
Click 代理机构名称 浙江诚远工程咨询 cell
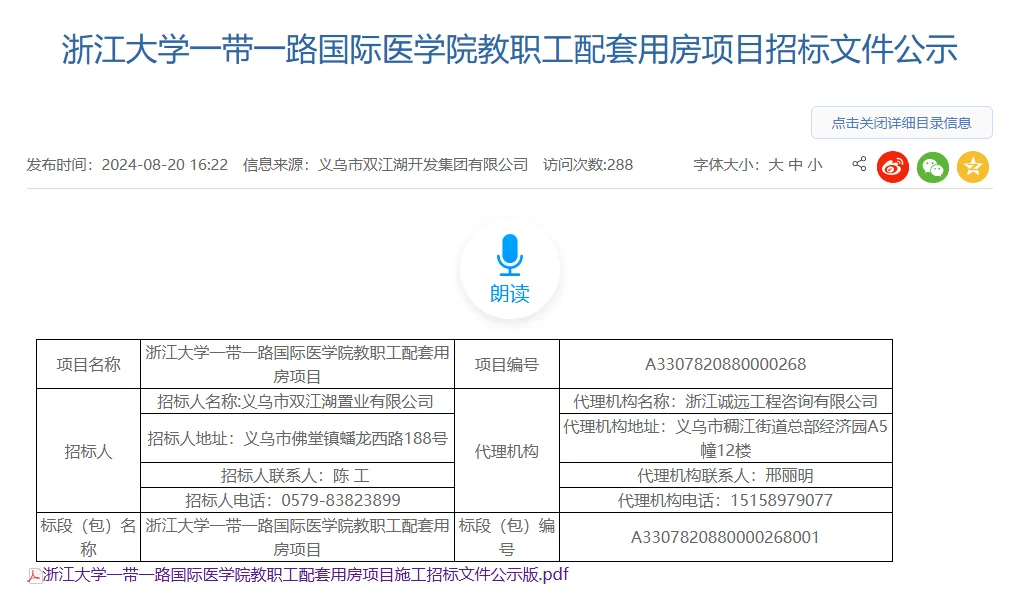coord(725,401)
